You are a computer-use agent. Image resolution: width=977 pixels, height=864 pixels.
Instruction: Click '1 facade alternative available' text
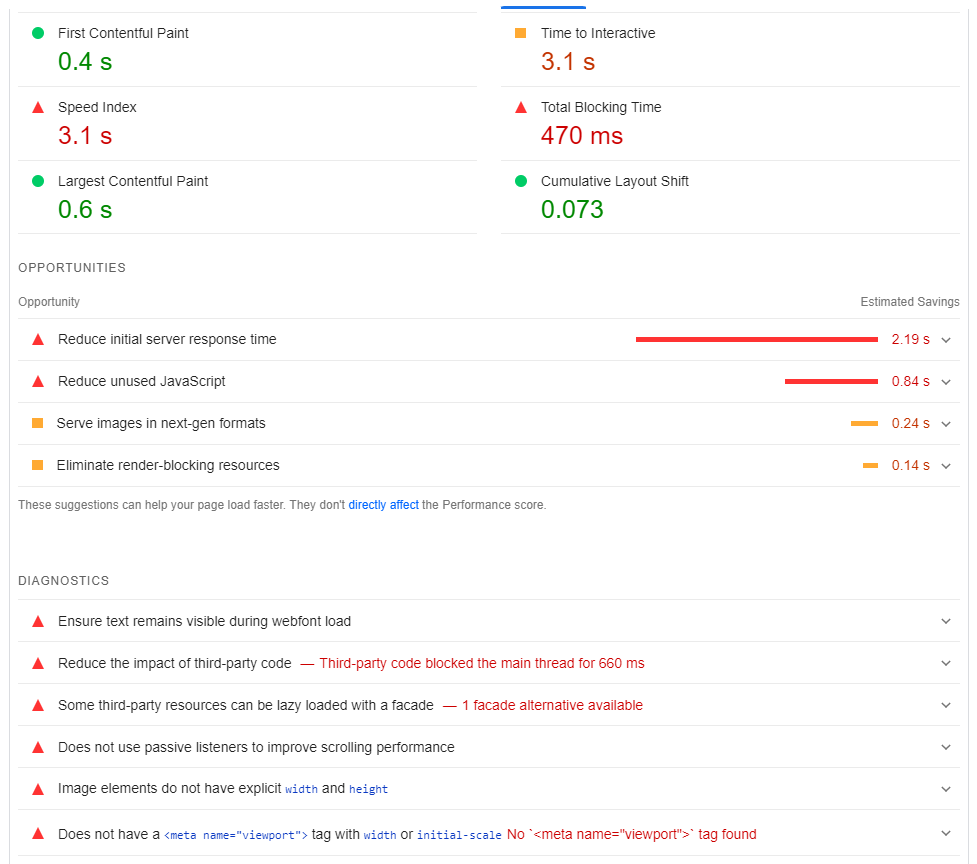coord(552,705)
